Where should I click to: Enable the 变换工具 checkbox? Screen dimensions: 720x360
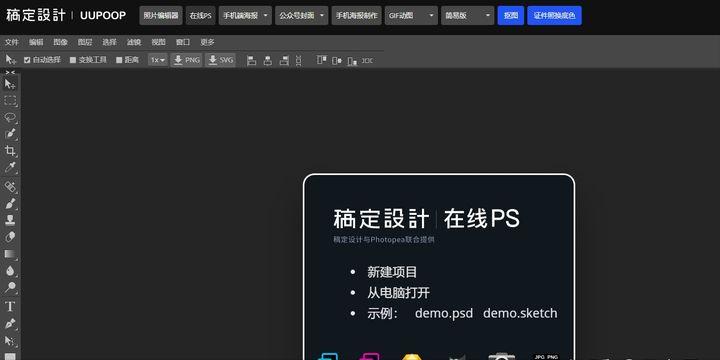click(x=73, y=60)
